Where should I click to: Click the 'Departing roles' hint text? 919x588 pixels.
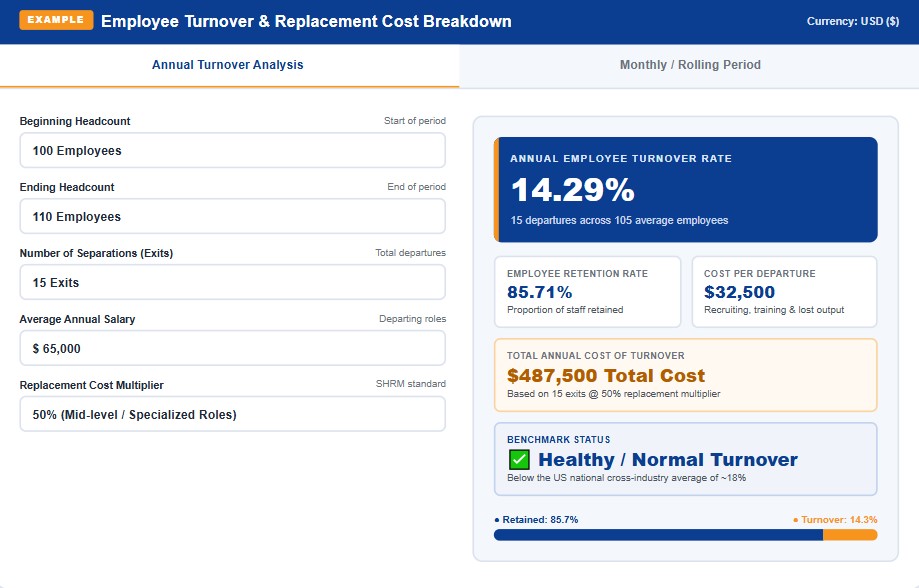tap(413, 319)
